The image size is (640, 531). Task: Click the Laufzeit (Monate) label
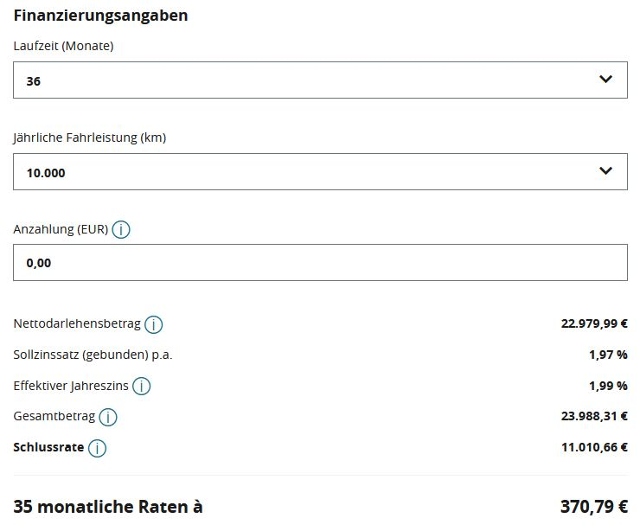tap(63, 46)
